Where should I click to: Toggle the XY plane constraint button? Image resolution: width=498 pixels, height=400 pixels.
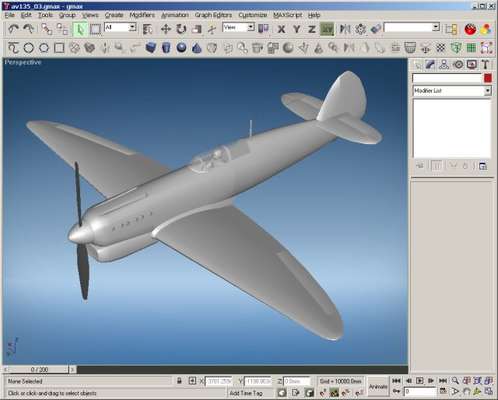[327, 29]
